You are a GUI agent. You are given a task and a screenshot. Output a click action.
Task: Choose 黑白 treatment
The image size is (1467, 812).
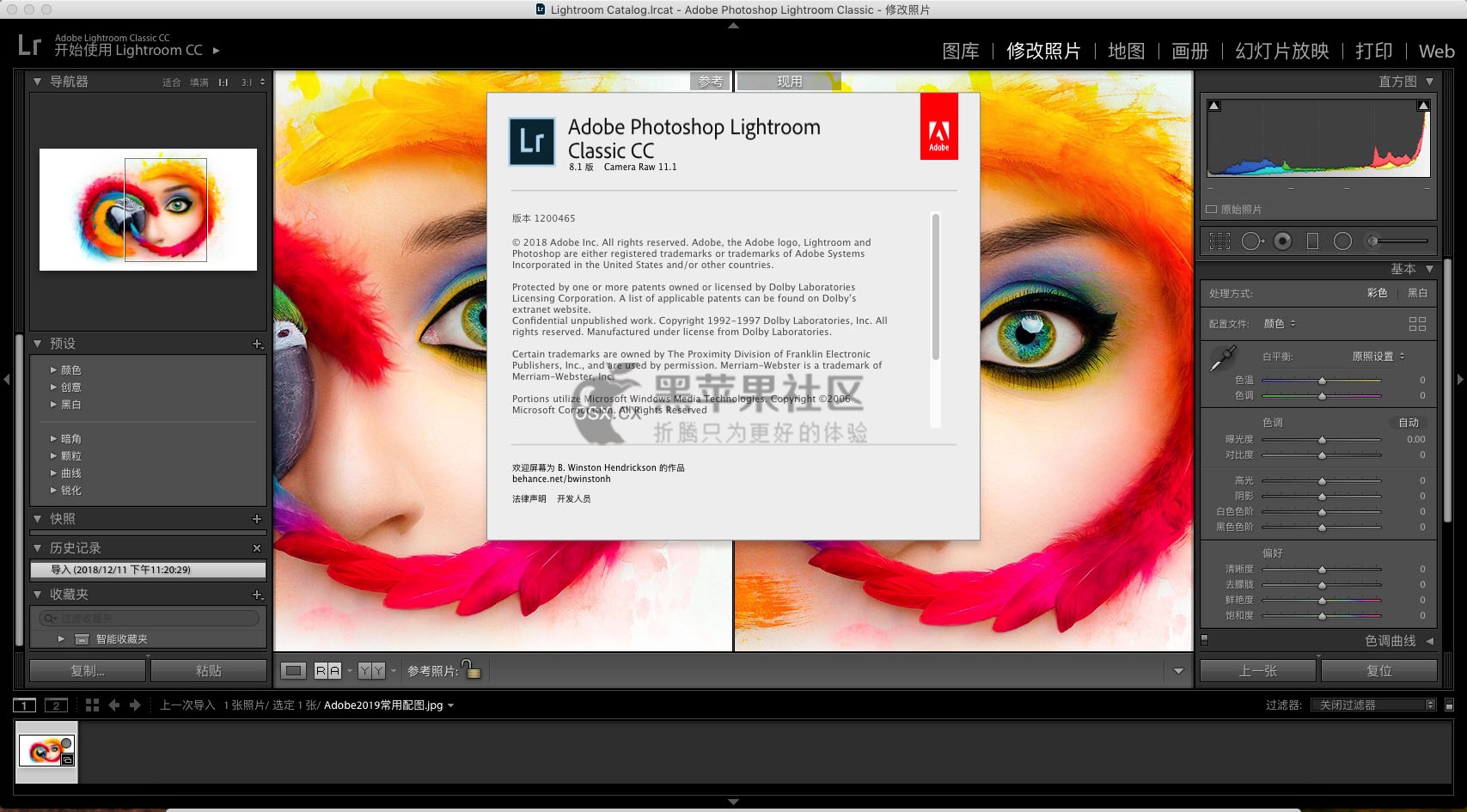pyautogui.click(x=1417, y=293)
